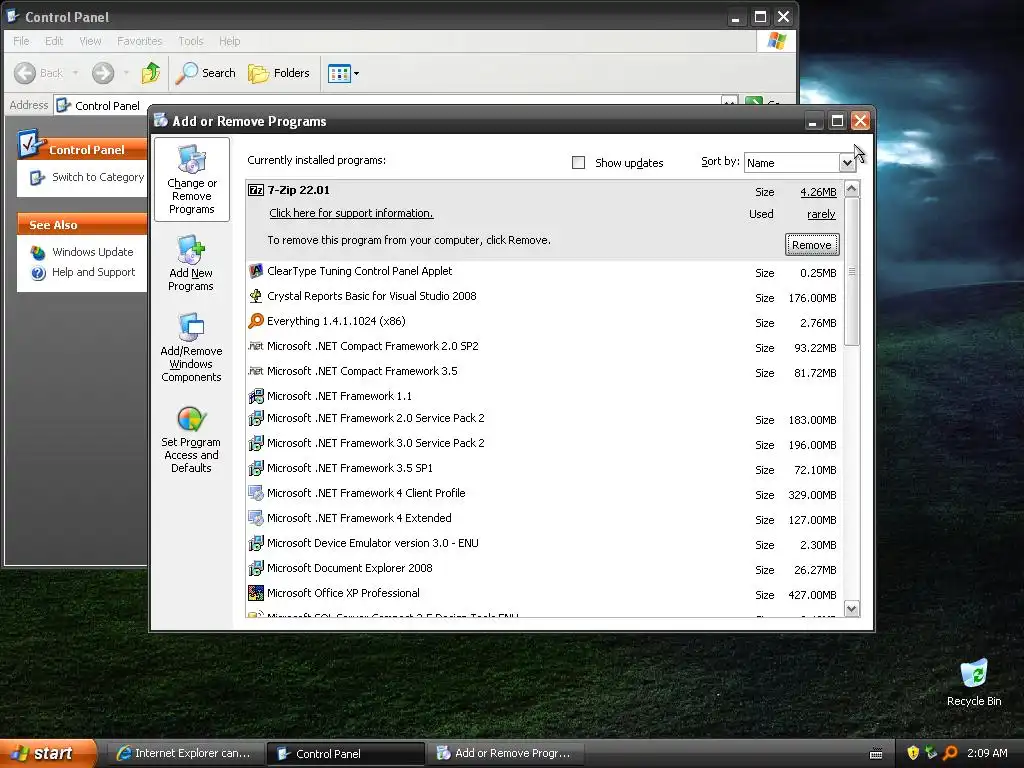This screenshot has height=768, width=1024.
Task: Click the Everything search program icon
Action: pyautogui.click(x=256, y=321)
